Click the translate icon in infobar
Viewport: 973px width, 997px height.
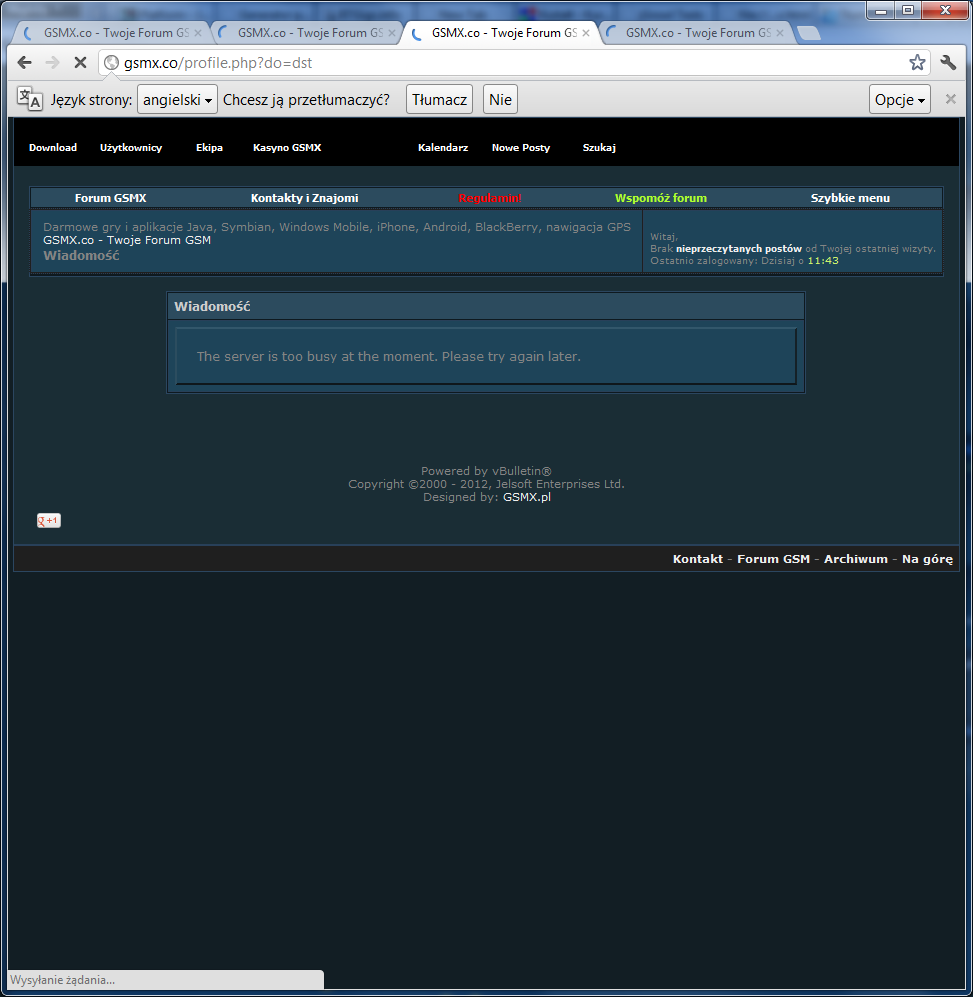pyautogui.click(x=30, y=99)
